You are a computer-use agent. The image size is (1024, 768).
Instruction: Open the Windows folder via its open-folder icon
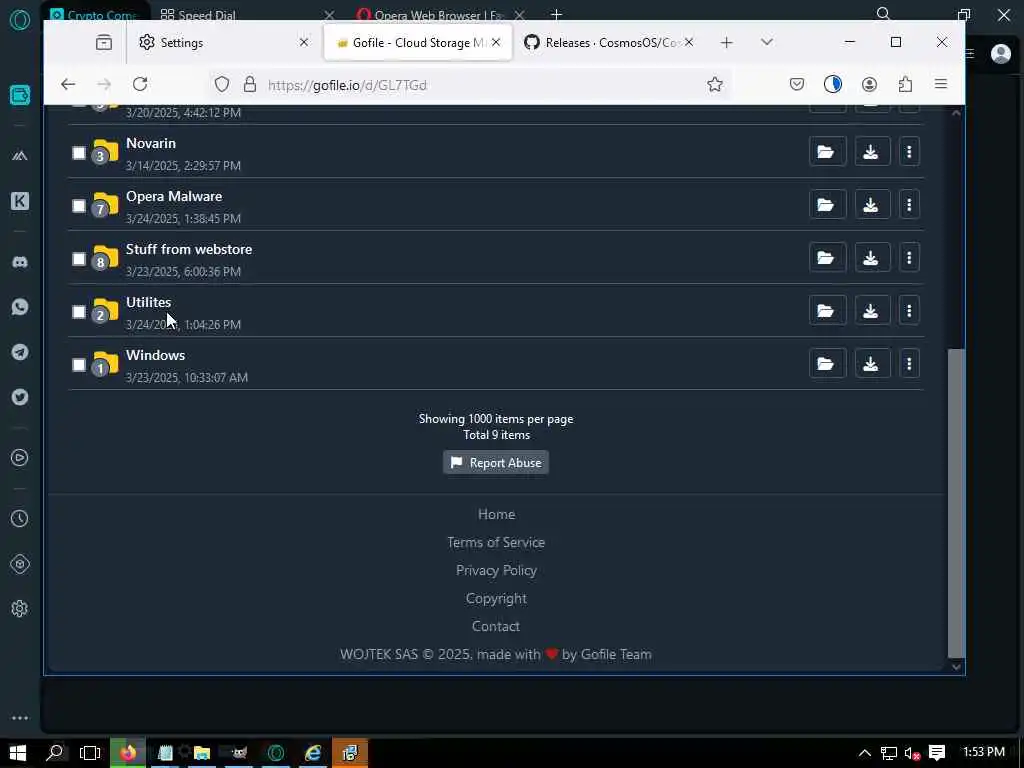coord(827,364)
